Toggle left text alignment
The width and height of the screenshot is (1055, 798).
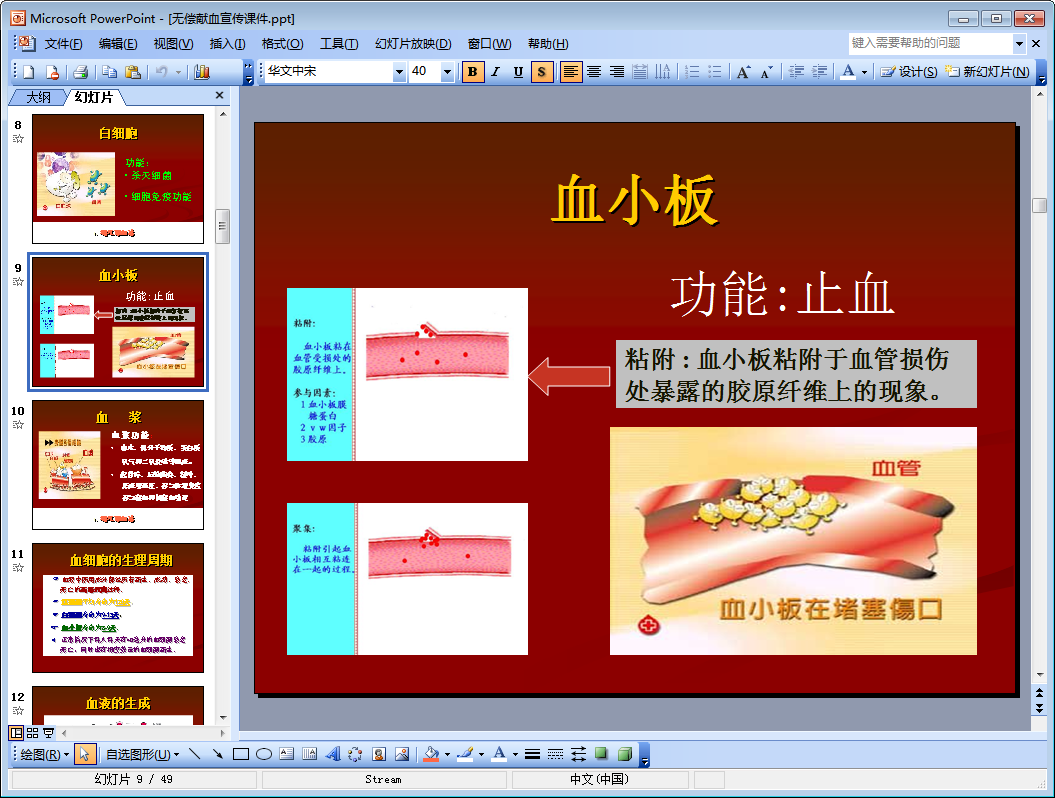pos(571,71)
